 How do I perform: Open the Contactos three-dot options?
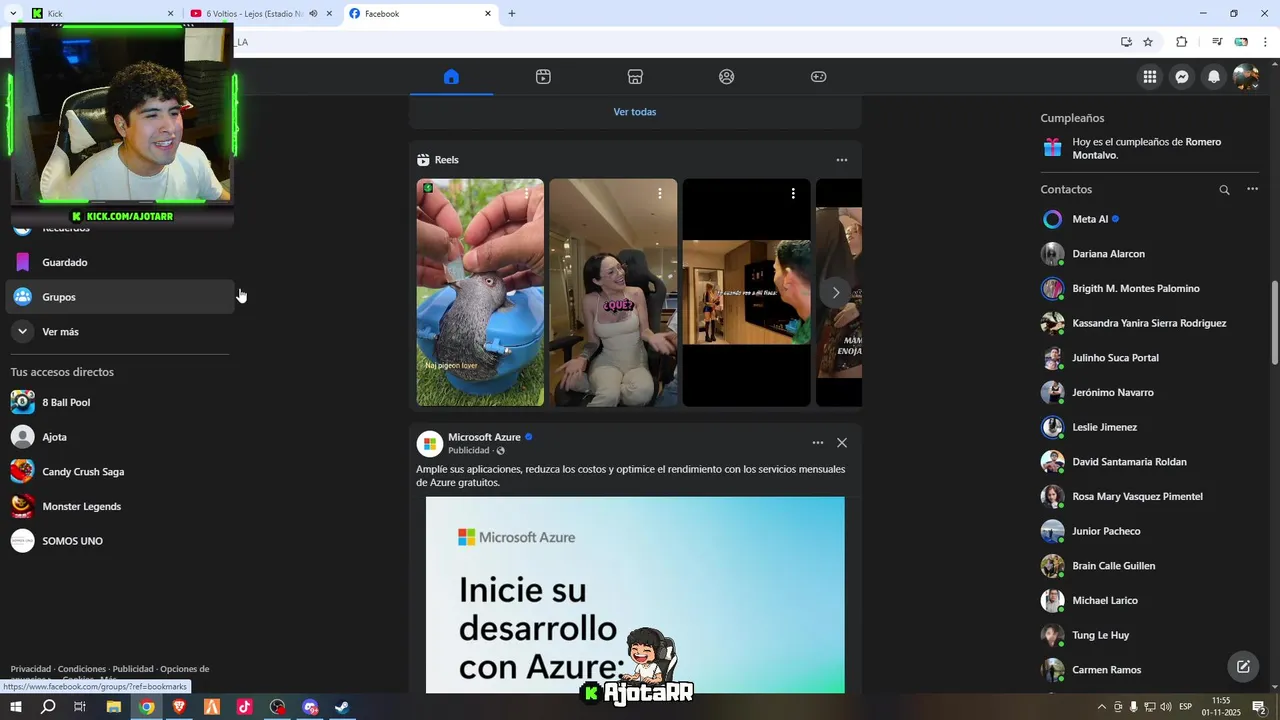coord(1252,189)
